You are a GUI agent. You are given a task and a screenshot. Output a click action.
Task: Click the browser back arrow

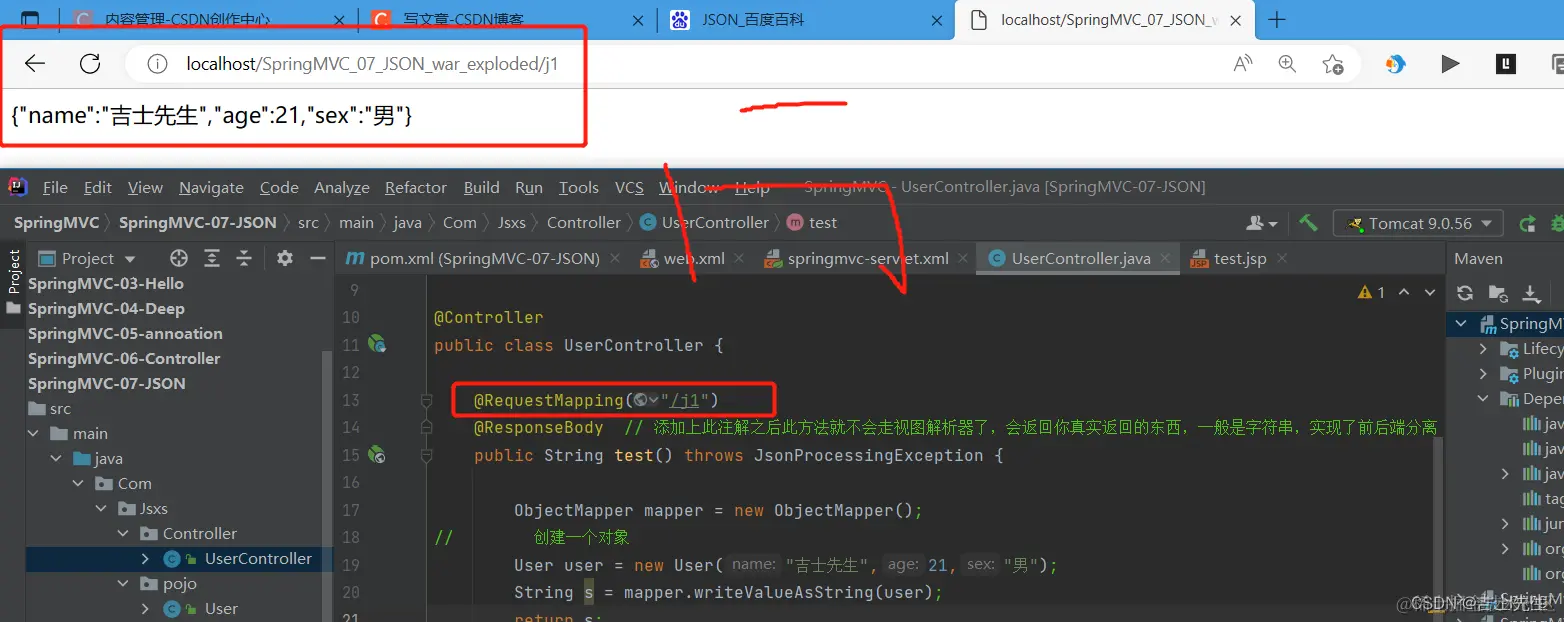(34, 63)
